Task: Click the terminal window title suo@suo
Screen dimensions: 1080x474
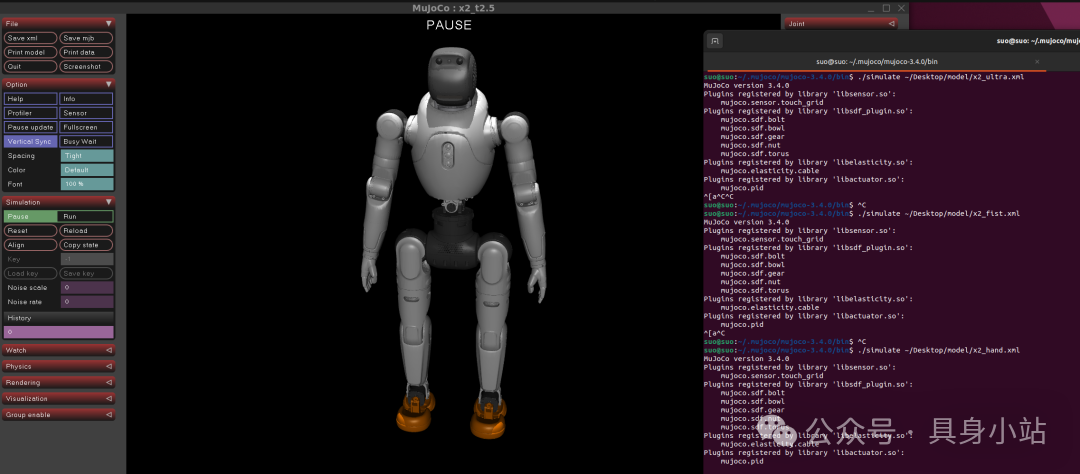Action: (x=1037, y=41)
